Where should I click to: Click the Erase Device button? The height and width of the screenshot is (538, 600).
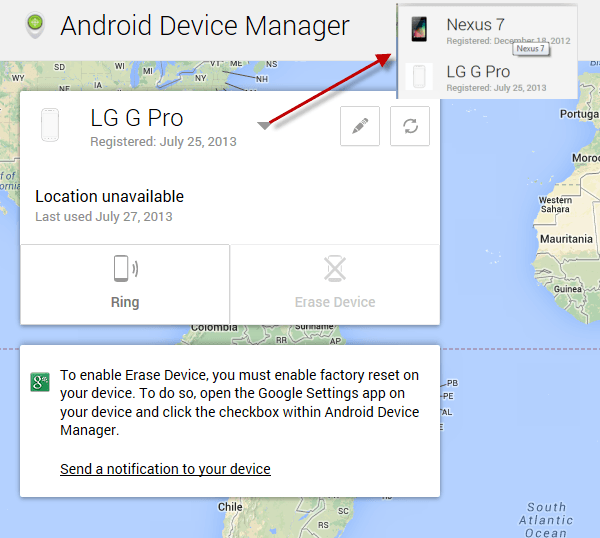pos(335,284)
